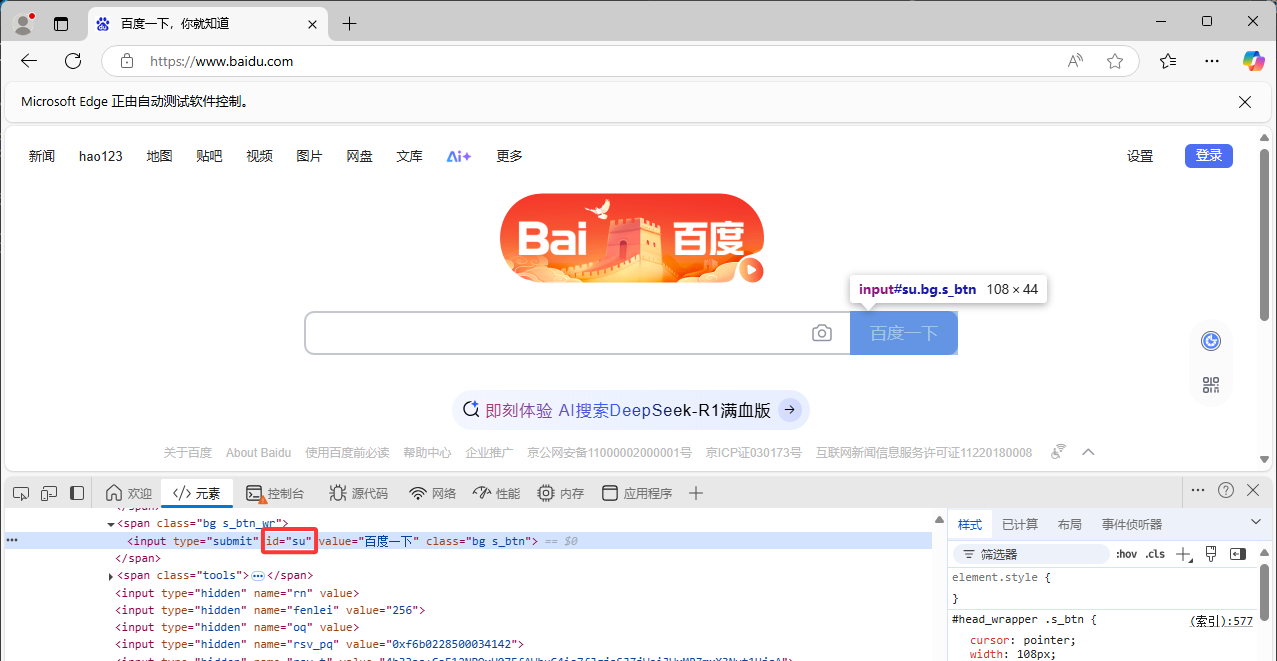Switch to the 欢迎 DevTools tab
The height and width of the screenshot is (661, 1277).
(129, 493)
